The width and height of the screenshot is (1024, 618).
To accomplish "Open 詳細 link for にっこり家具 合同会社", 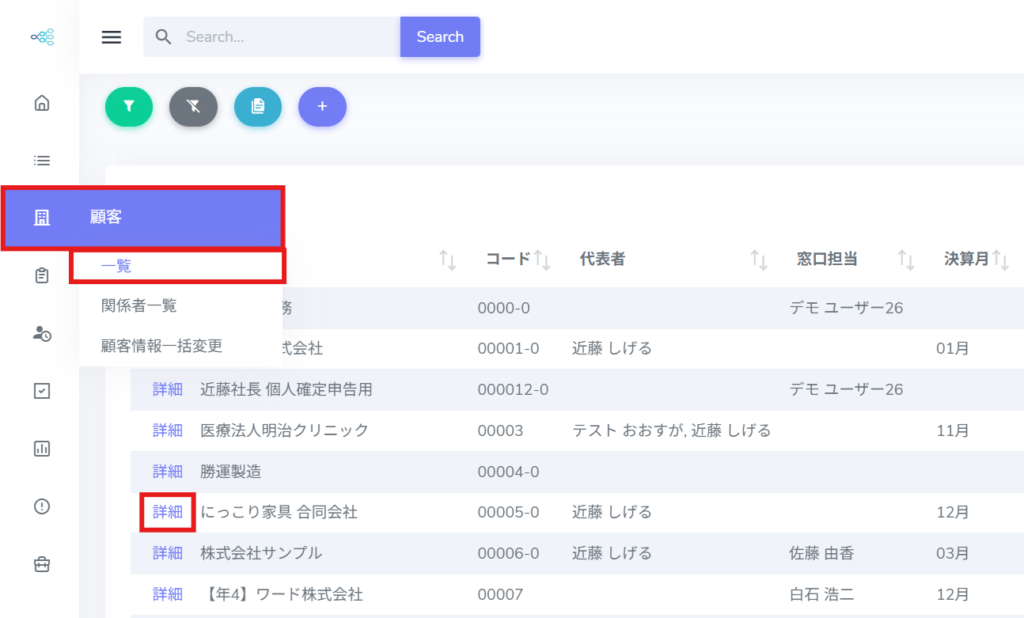I will pos(167,512).
